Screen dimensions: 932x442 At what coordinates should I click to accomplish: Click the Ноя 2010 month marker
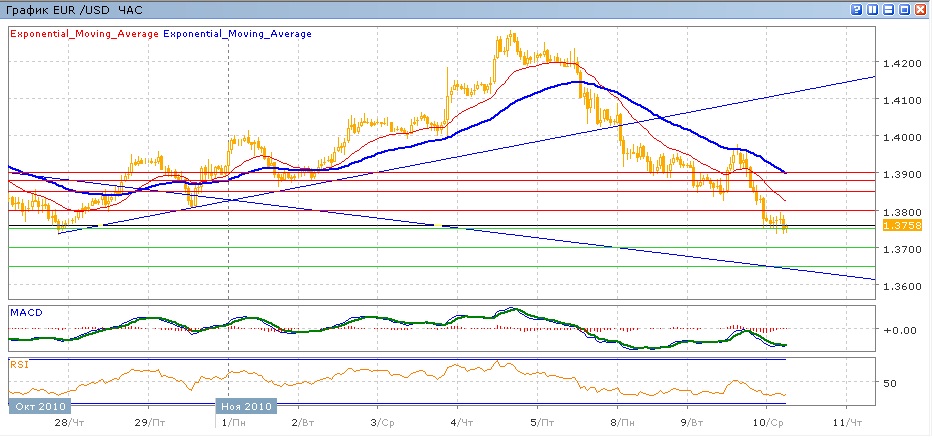click(x=245, y=407)
